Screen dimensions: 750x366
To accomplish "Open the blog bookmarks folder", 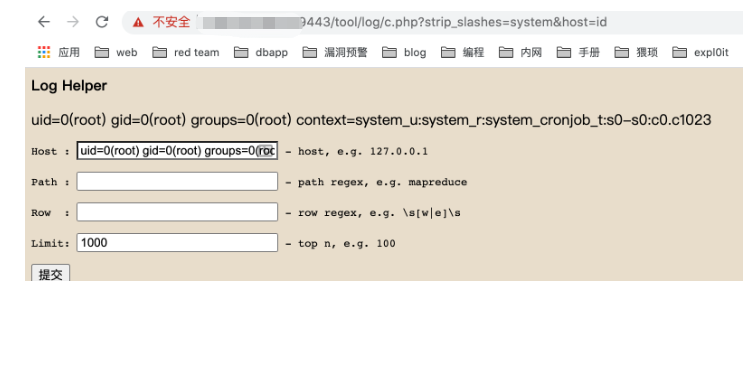I will pos(404,52).
